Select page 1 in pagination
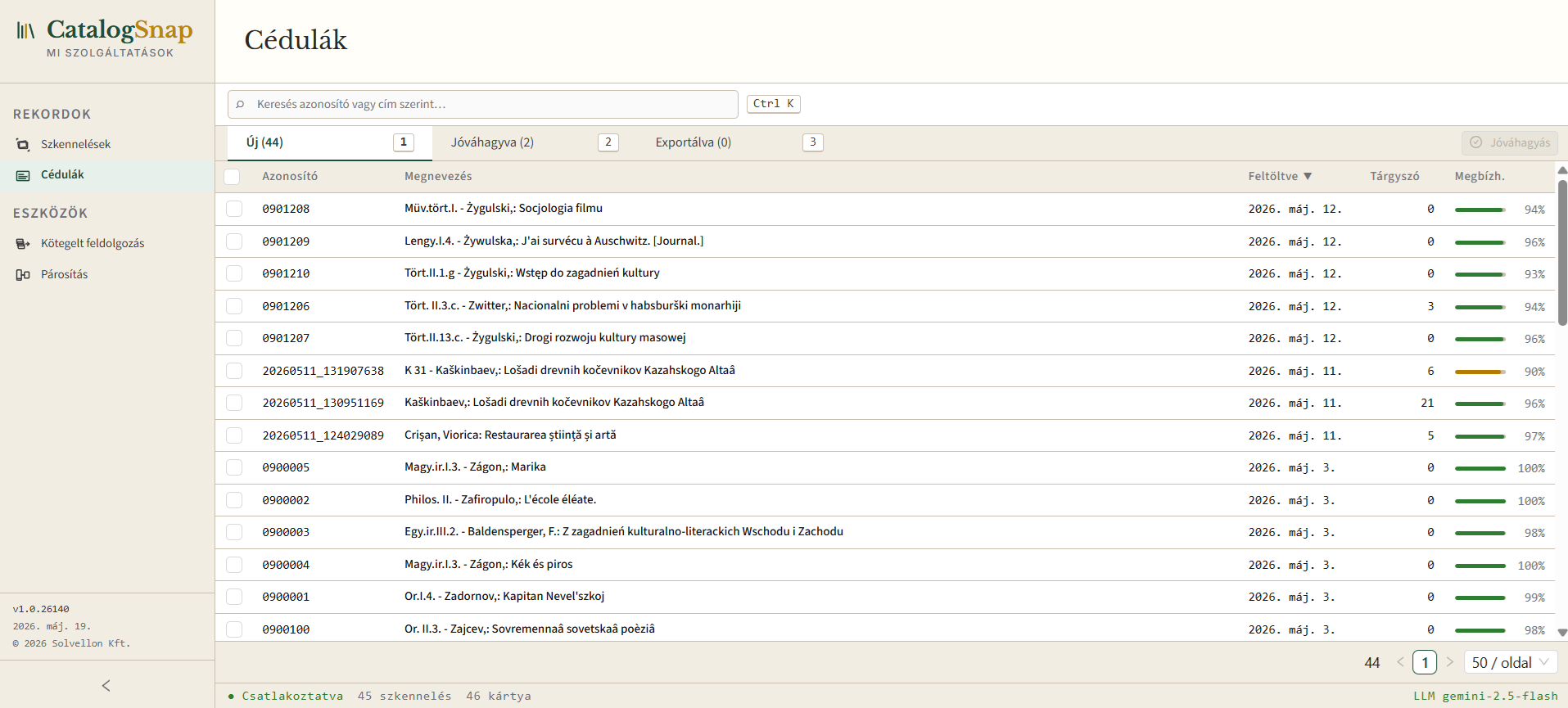1568x708 pixels. (x=1425, y=662)
